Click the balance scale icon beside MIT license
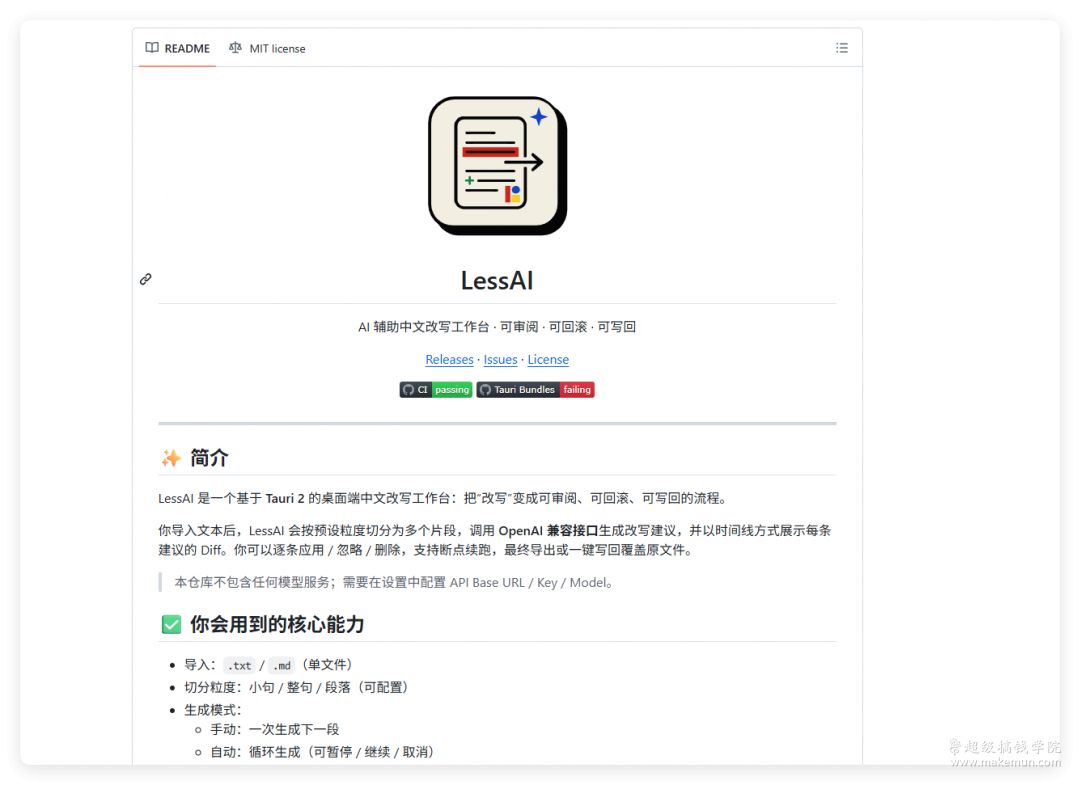 click(x=235, y=48)
